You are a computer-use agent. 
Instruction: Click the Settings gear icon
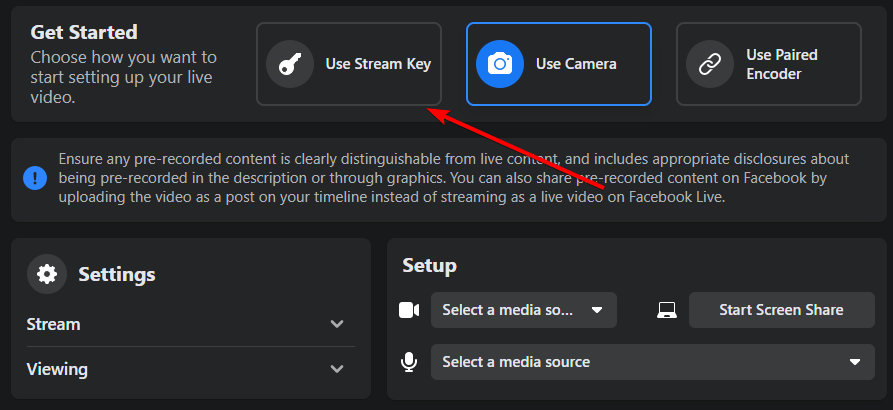(47, 273)
